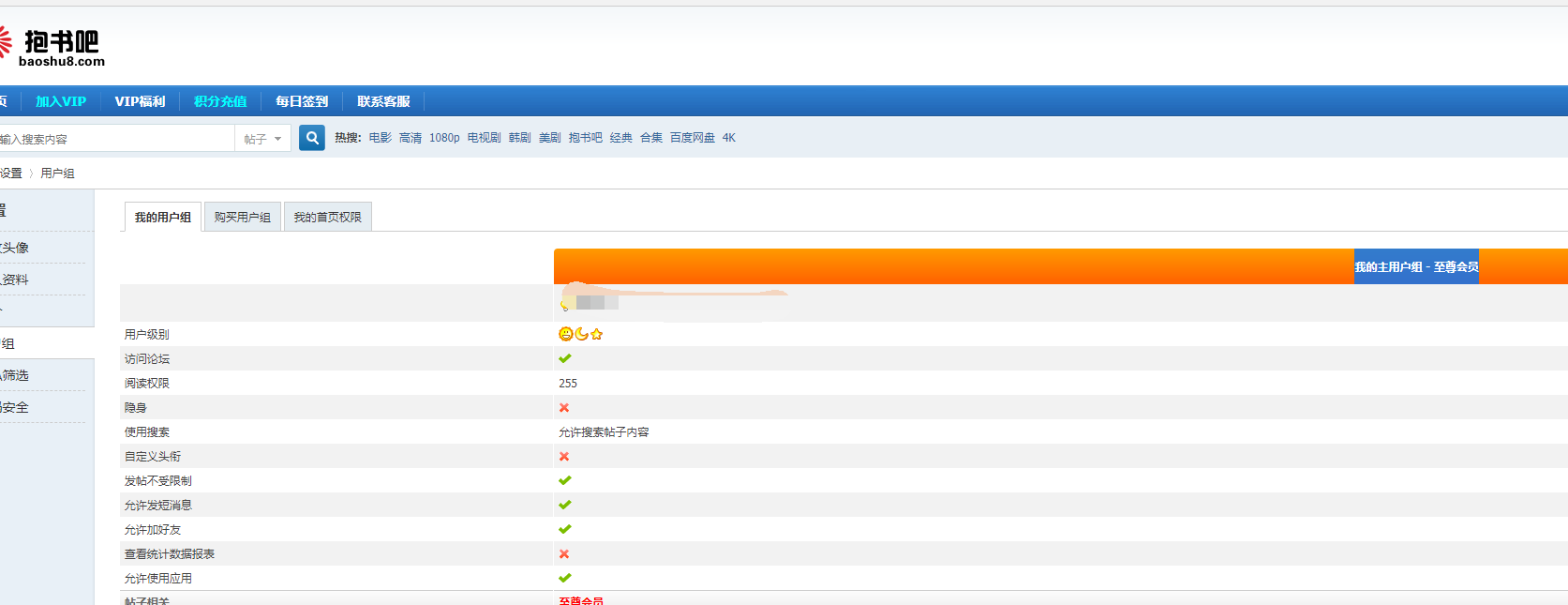Click the star user level icon

pos(597,334)
